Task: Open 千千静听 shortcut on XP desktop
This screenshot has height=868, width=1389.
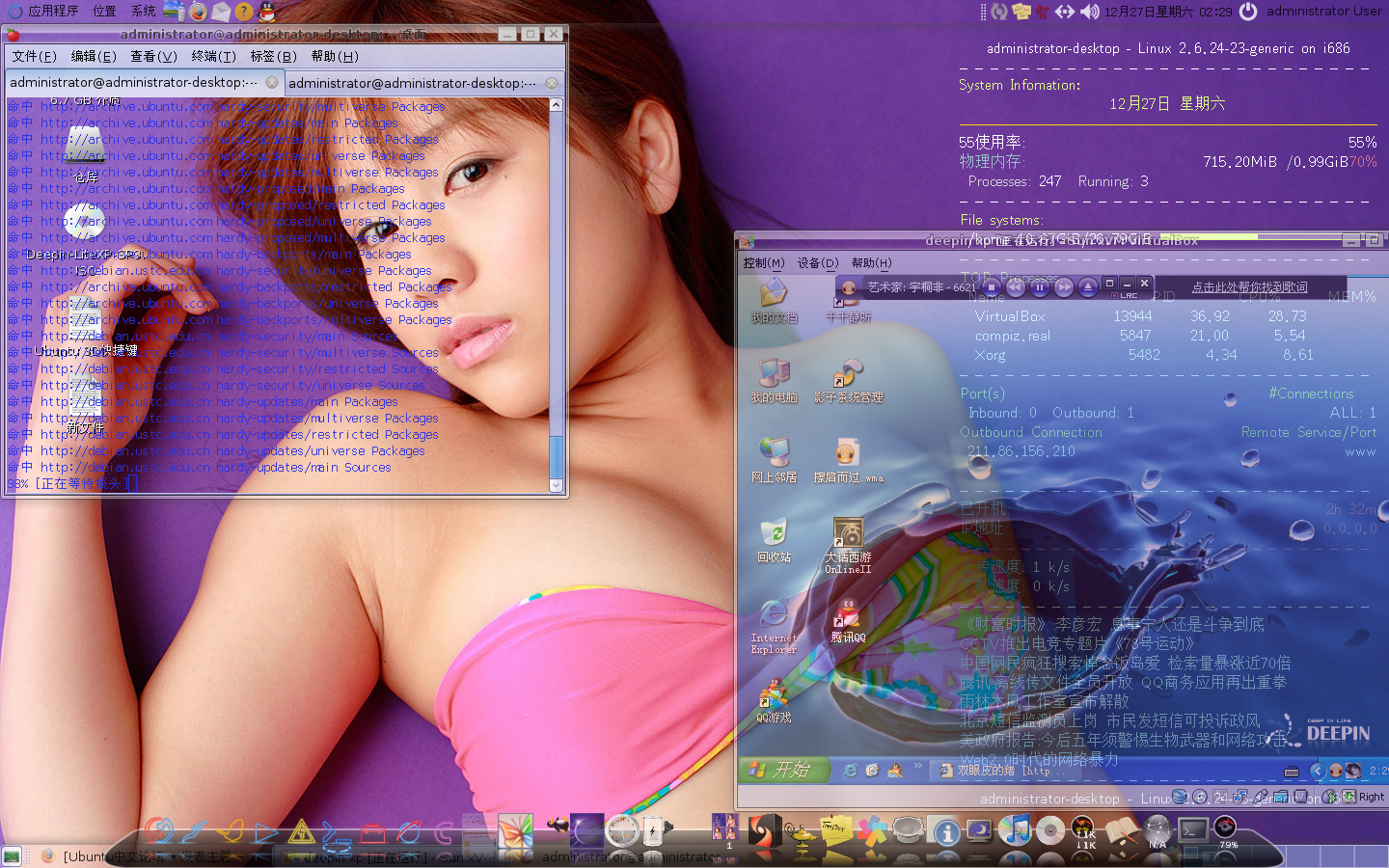Action: 848,304
